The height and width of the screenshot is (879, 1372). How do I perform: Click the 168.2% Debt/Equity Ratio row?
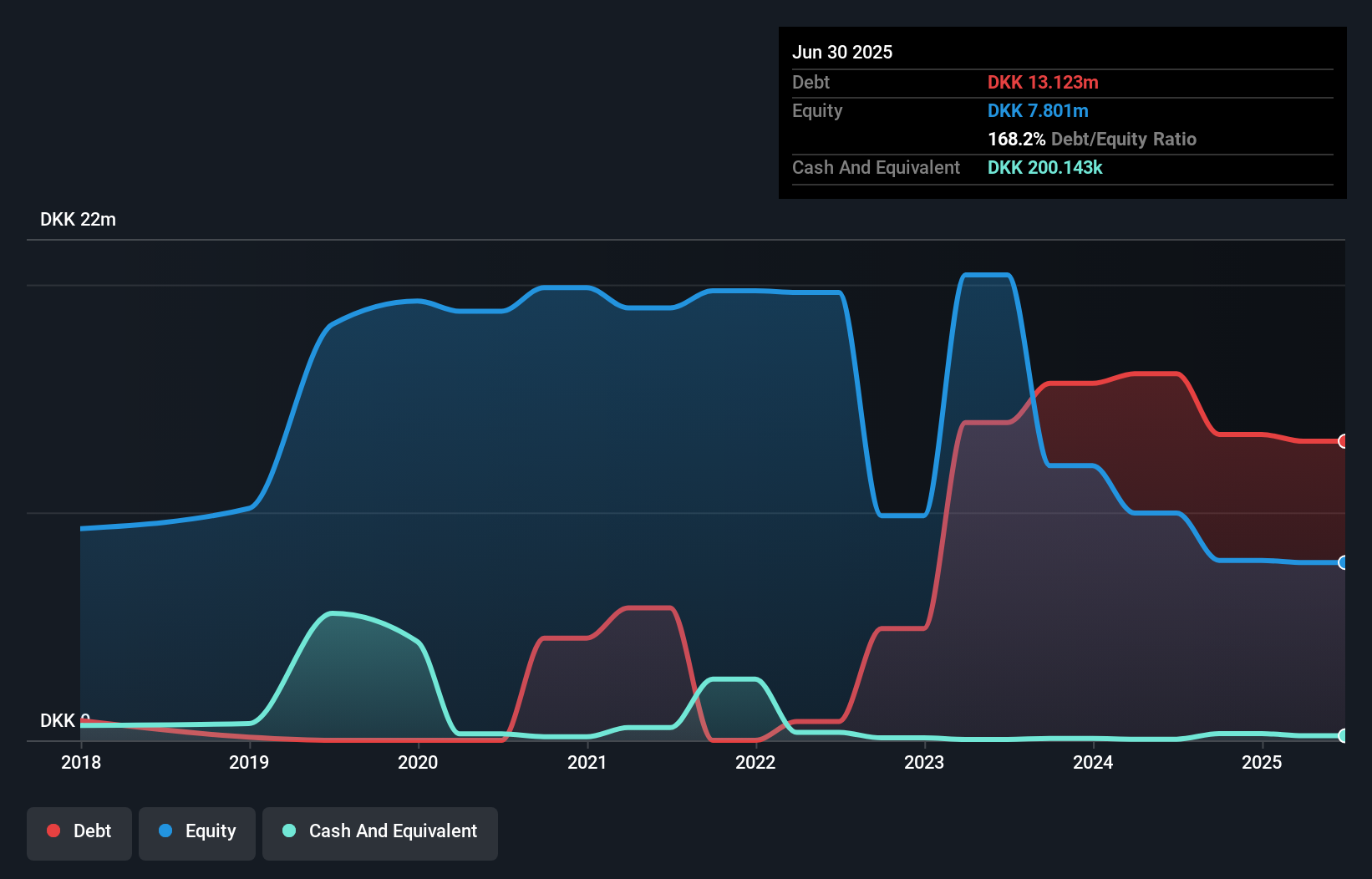(1091, 139)
